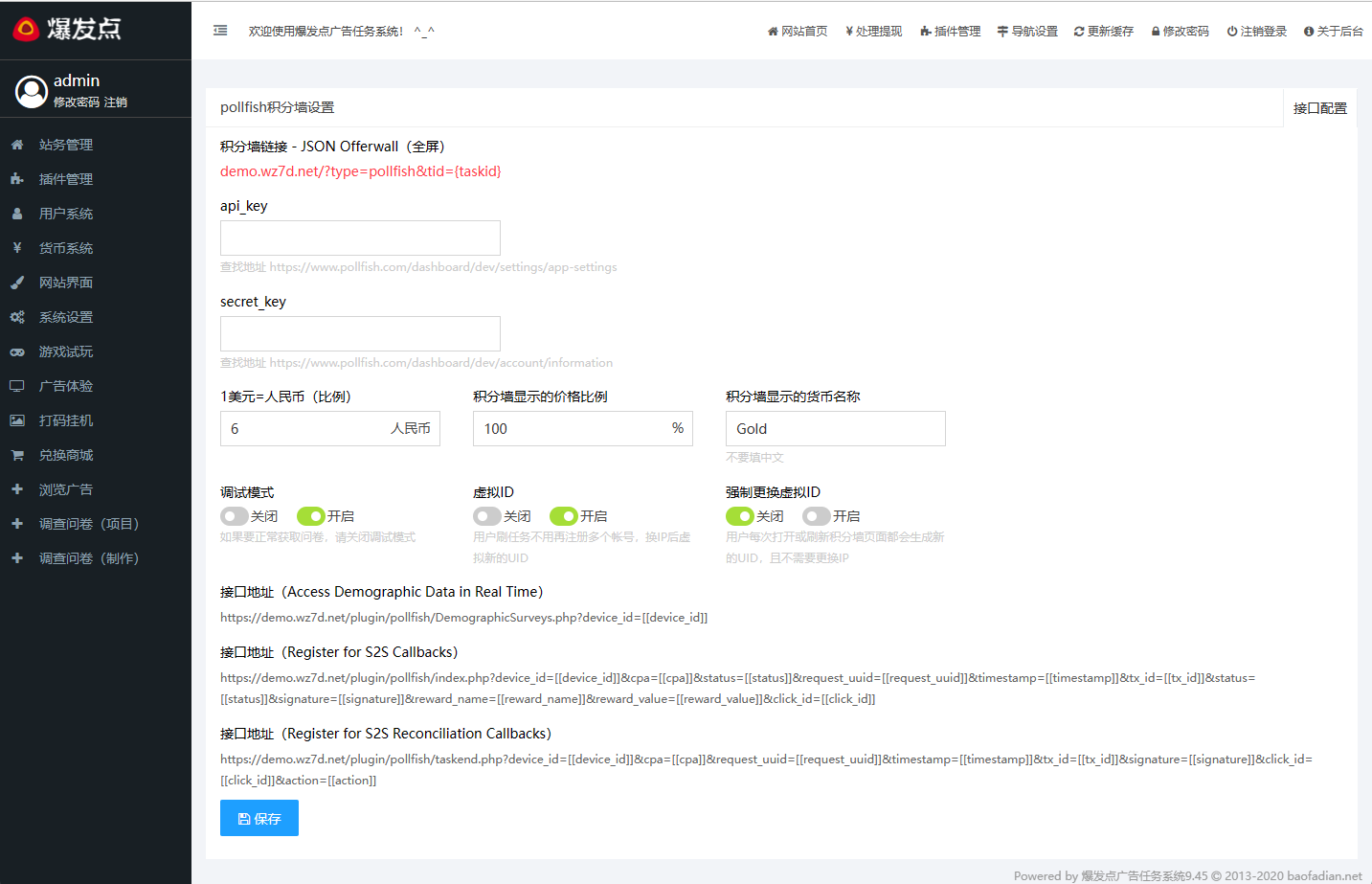
Task: Toggle the sidebar collapse hamburger icon
Action: click(x=220, y=31)
